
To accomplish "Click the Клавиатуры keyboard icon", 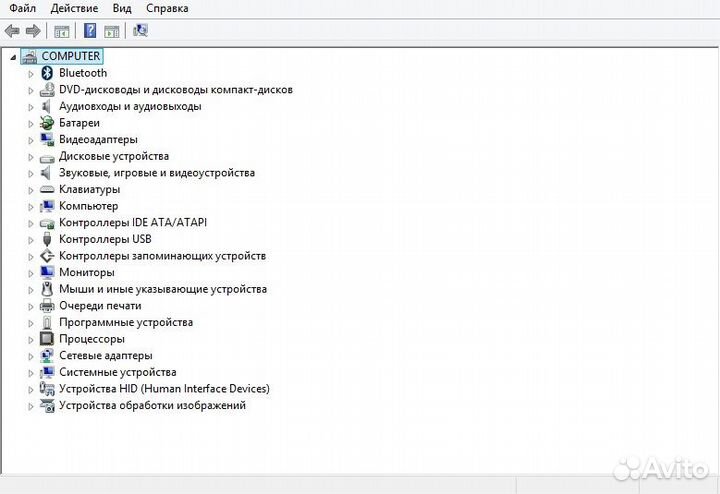I will (x=47, y=189).
